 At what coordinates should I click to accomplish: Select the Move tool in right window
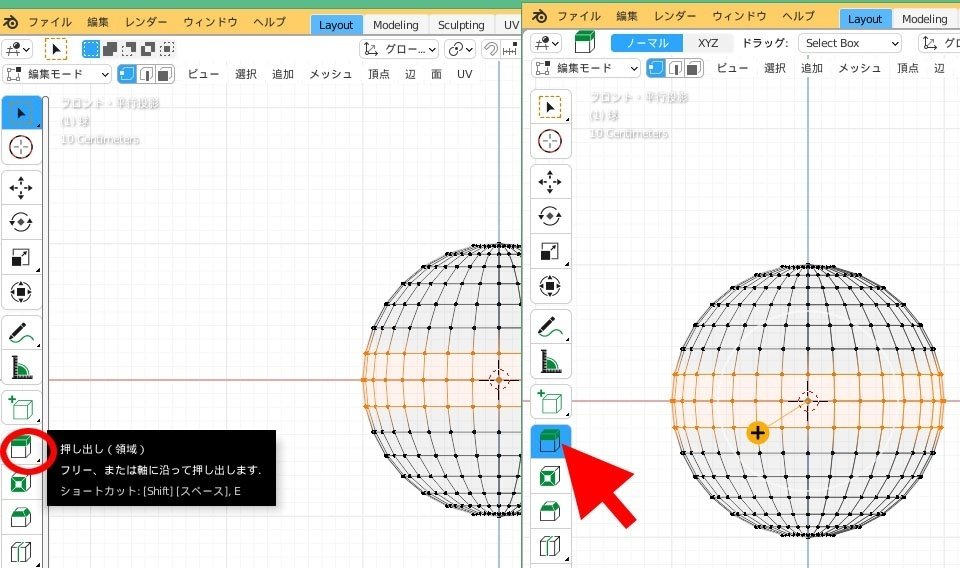pos(550,182)
